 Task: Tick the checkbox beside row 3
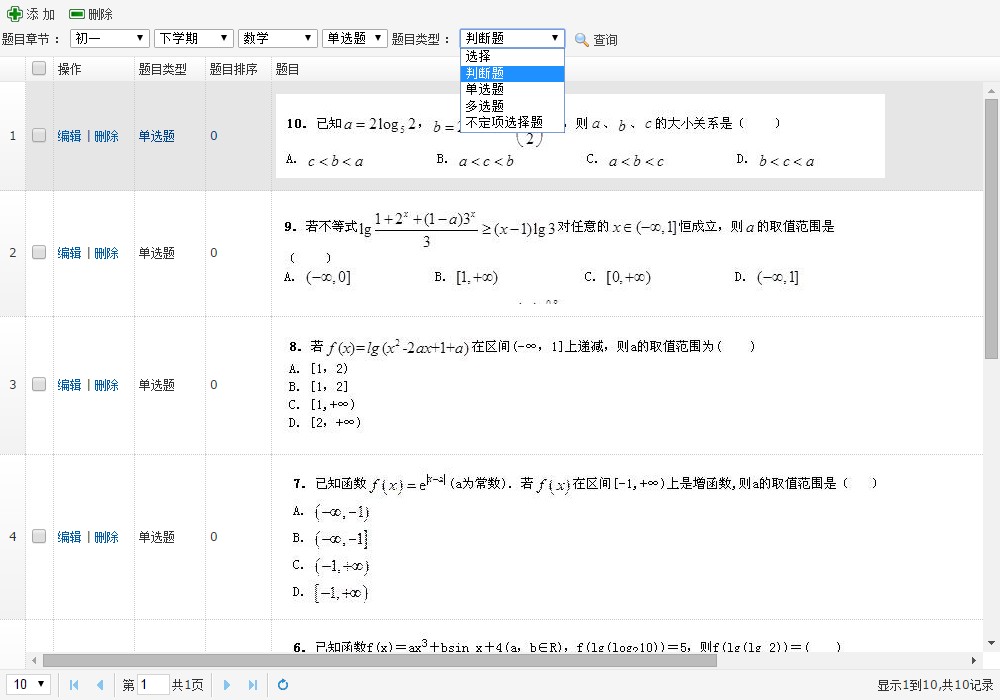click(x=38, y=384)
